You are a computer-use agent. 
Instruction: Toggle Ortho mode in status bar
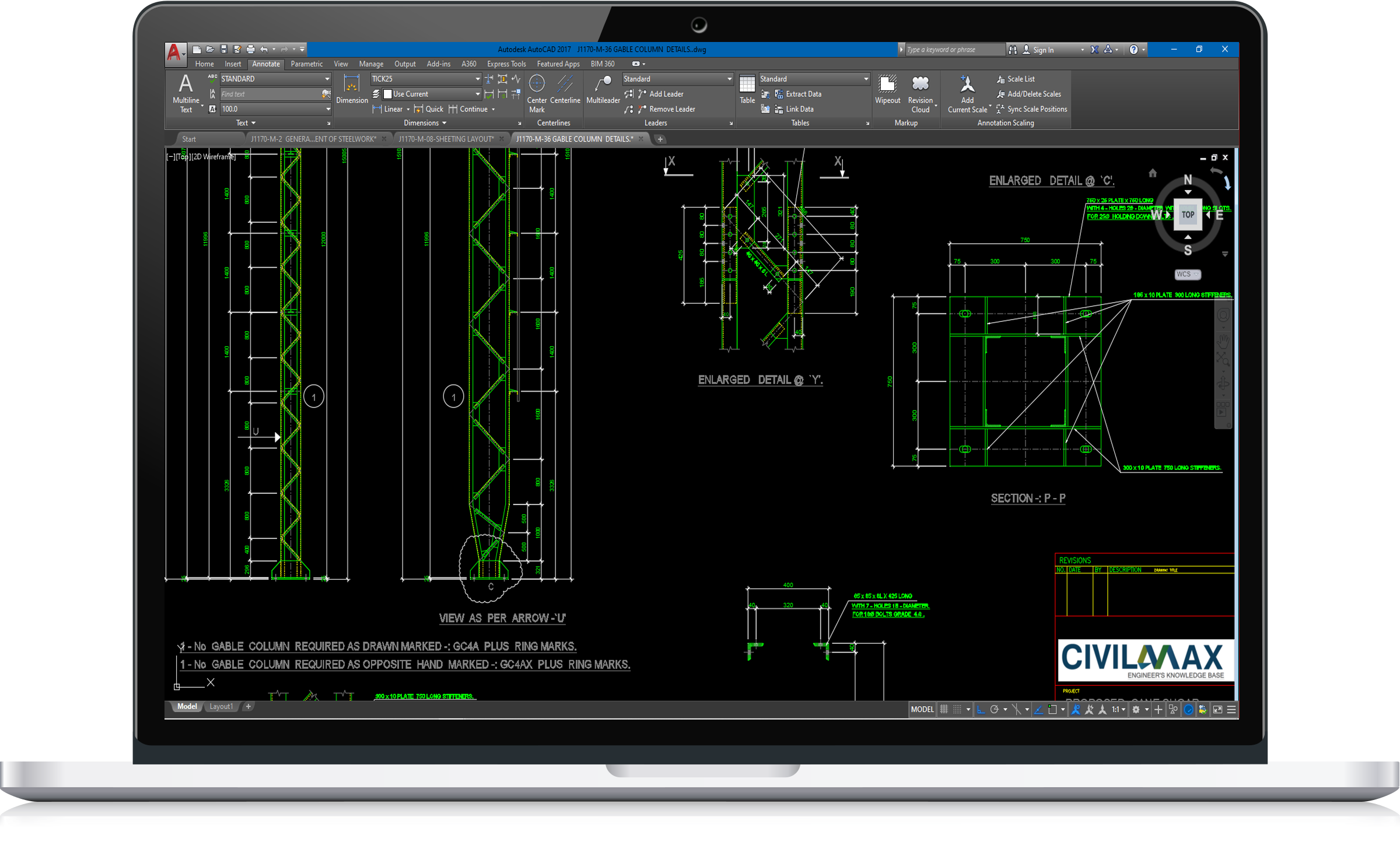click(981, 709)
